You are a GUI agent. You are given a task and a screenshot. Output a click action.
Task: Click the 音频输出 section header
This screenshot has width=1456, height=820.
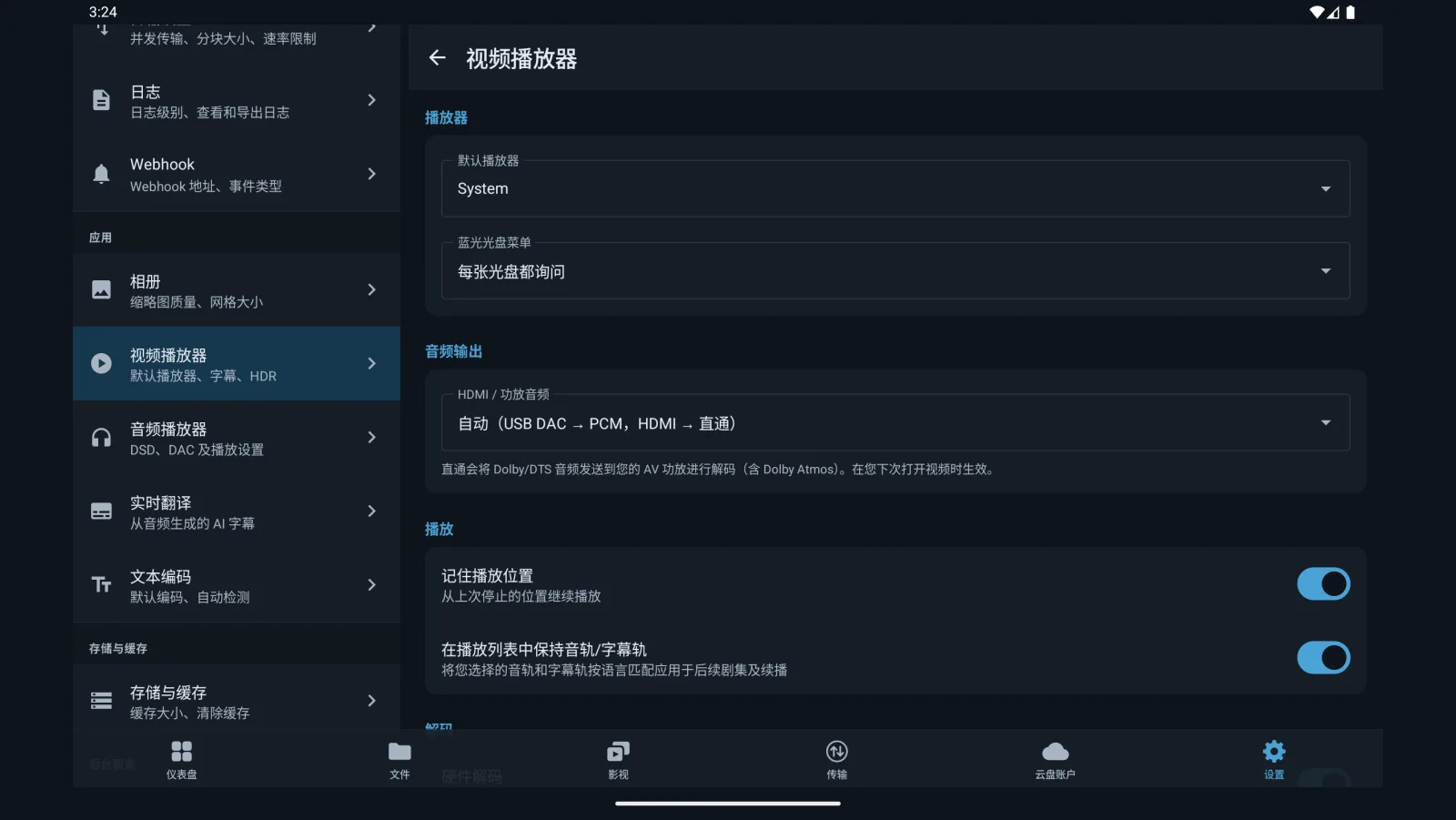tap(453, 351)
